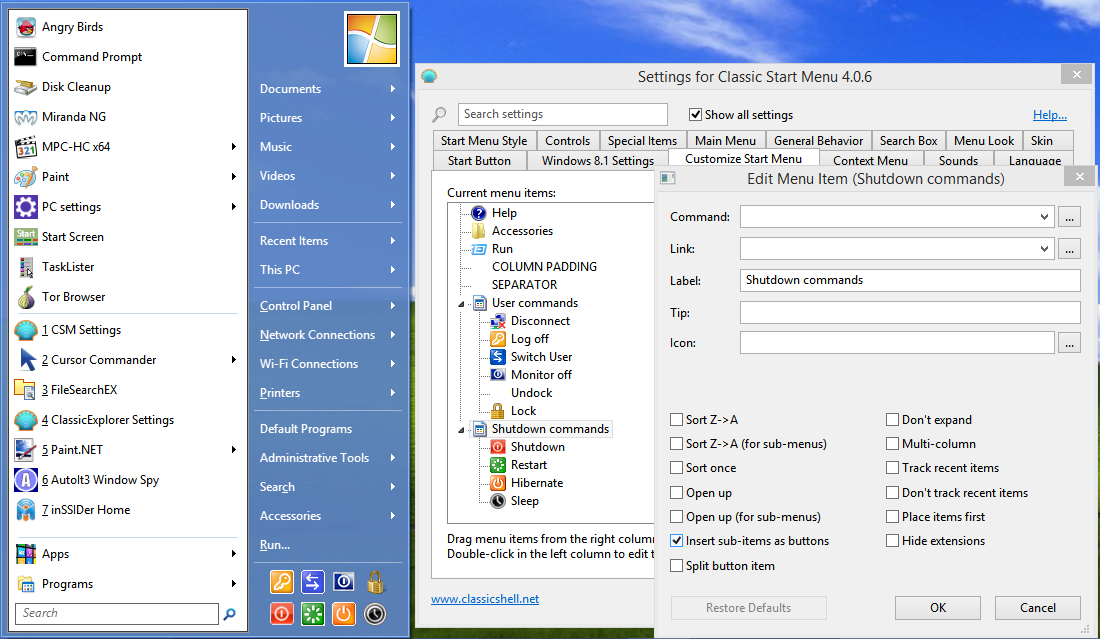The image size is (1100, 639).
Task: Visit www.classicshell.net link
Action: tap(485, 599)
